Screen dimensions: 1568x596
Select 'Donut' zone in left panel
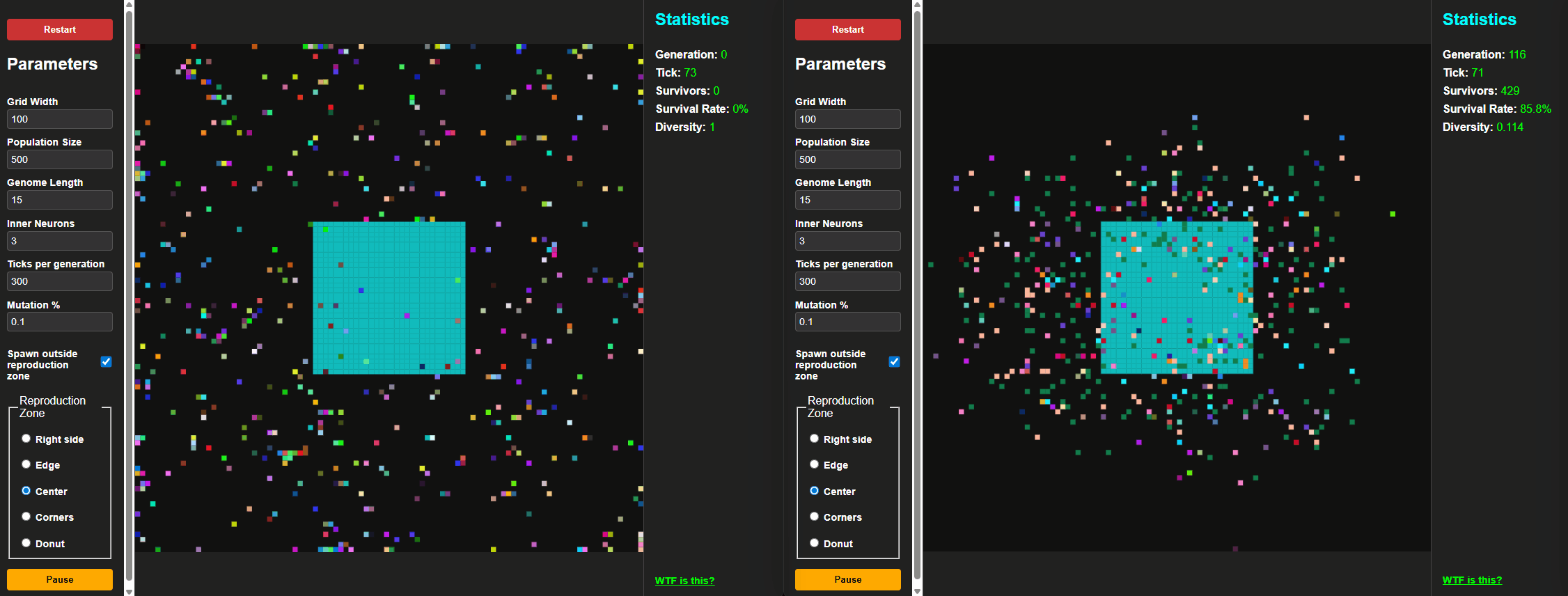26,543
